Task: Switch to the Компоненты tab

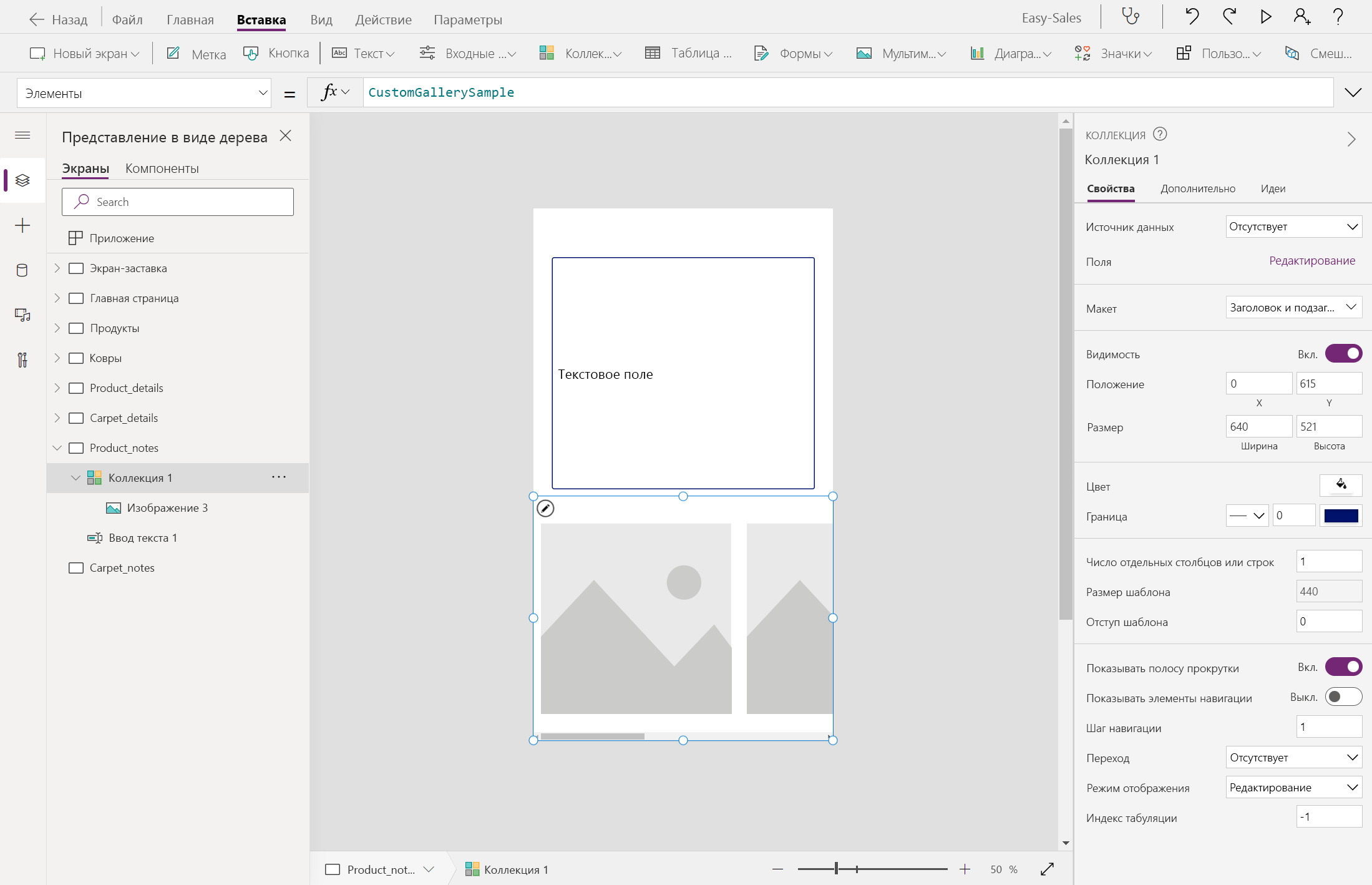Action: click(x=162, y=169)
